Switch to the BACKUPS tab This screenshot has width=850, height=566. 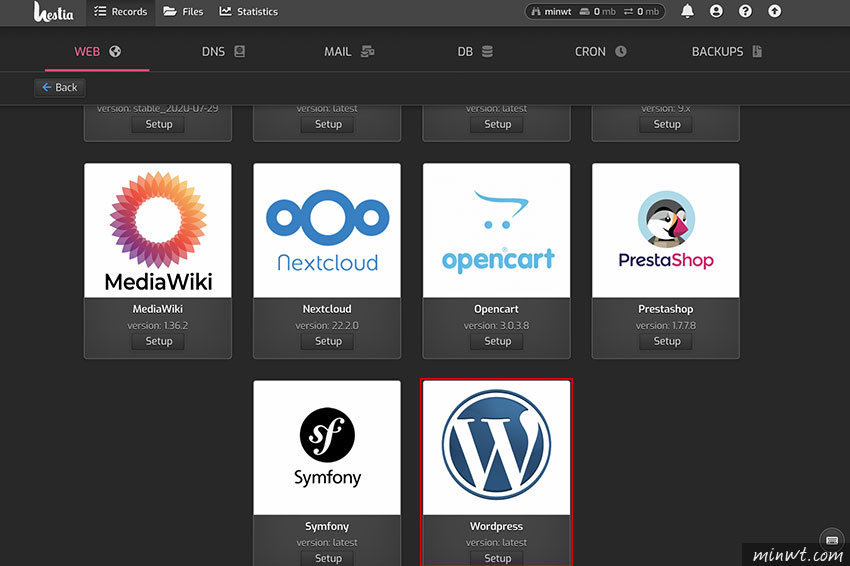click(x=726, y=52)
